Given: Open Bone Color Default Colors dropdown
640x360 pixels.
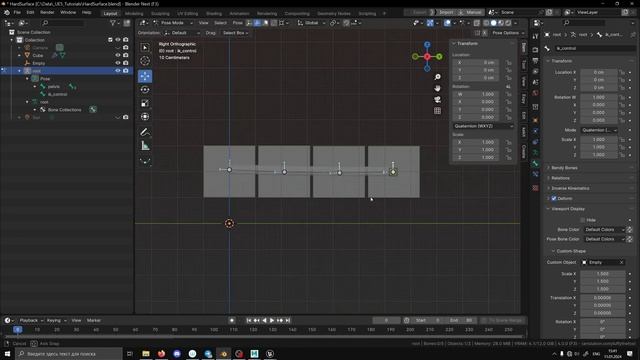Looking at the screenshot, I should click(604, 230).
